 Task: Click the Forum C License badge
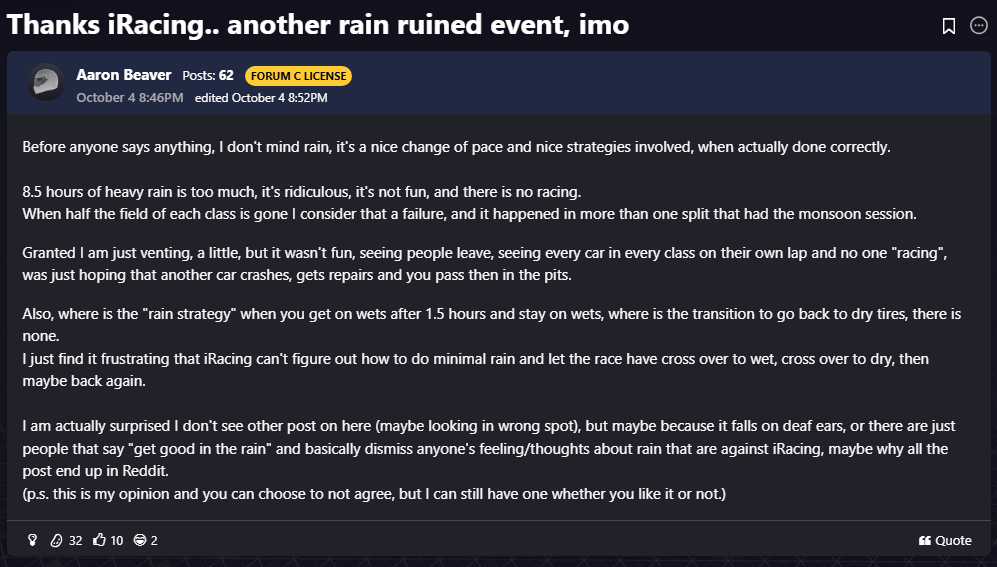click(298, 76)
